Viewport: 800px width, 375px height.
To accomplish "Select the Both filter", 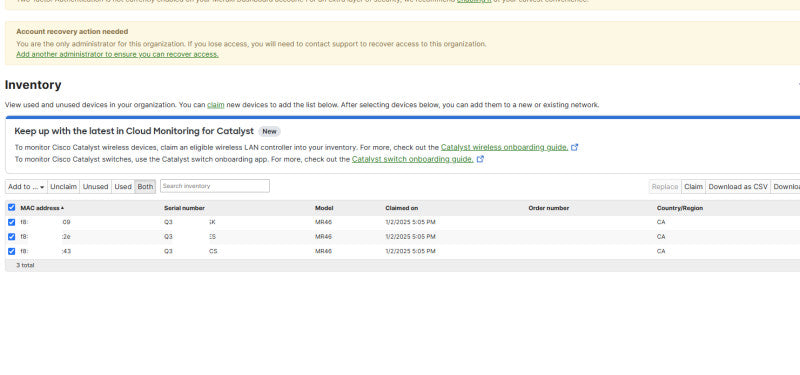I will pyautogui.click(x=145, y=187).
